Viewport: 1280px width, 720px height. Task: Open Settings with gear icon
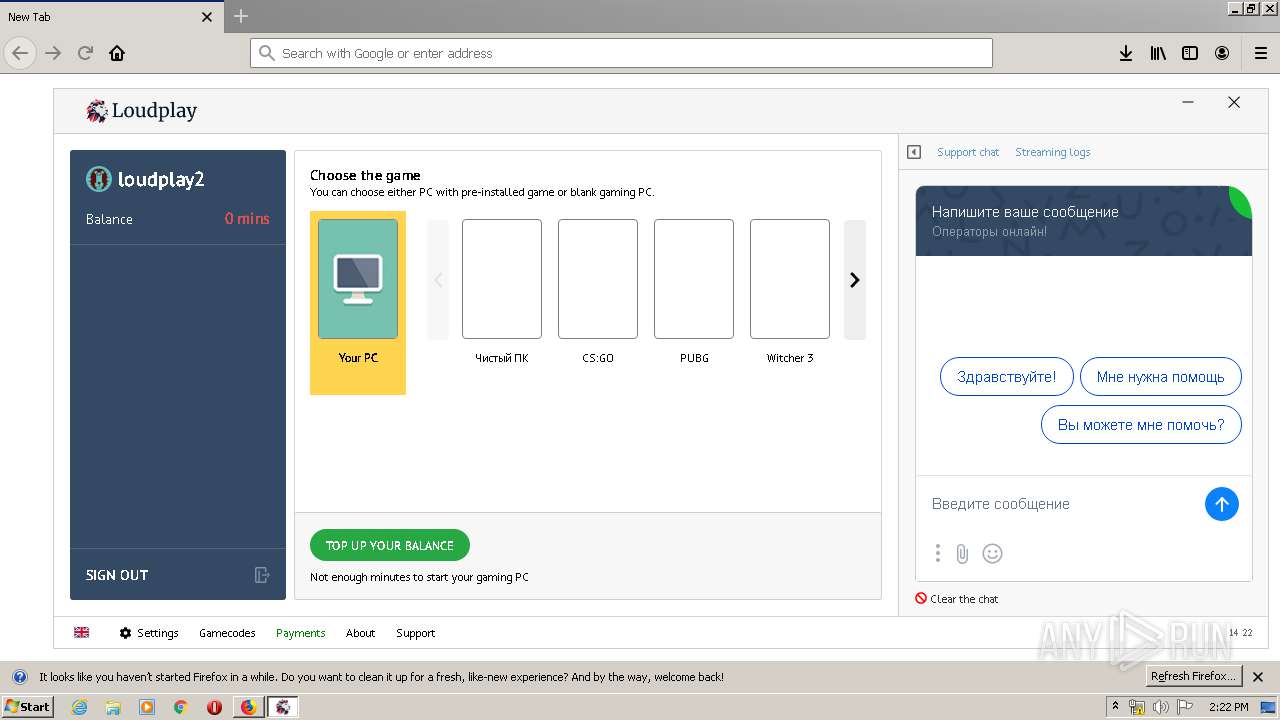point(149,633)
